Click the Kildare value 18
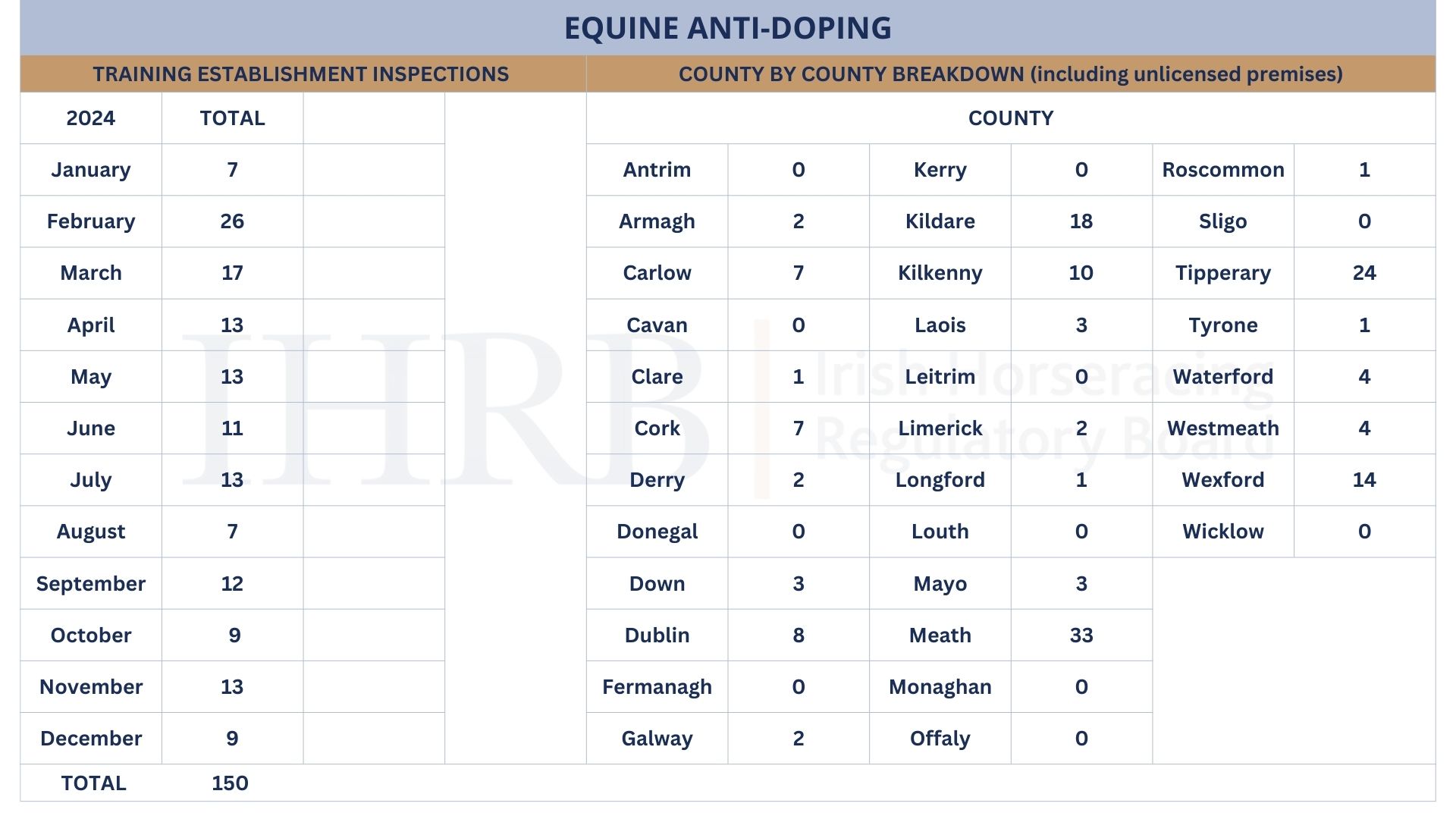Screen dimensions: 1456x819 tap(1081, 221)
